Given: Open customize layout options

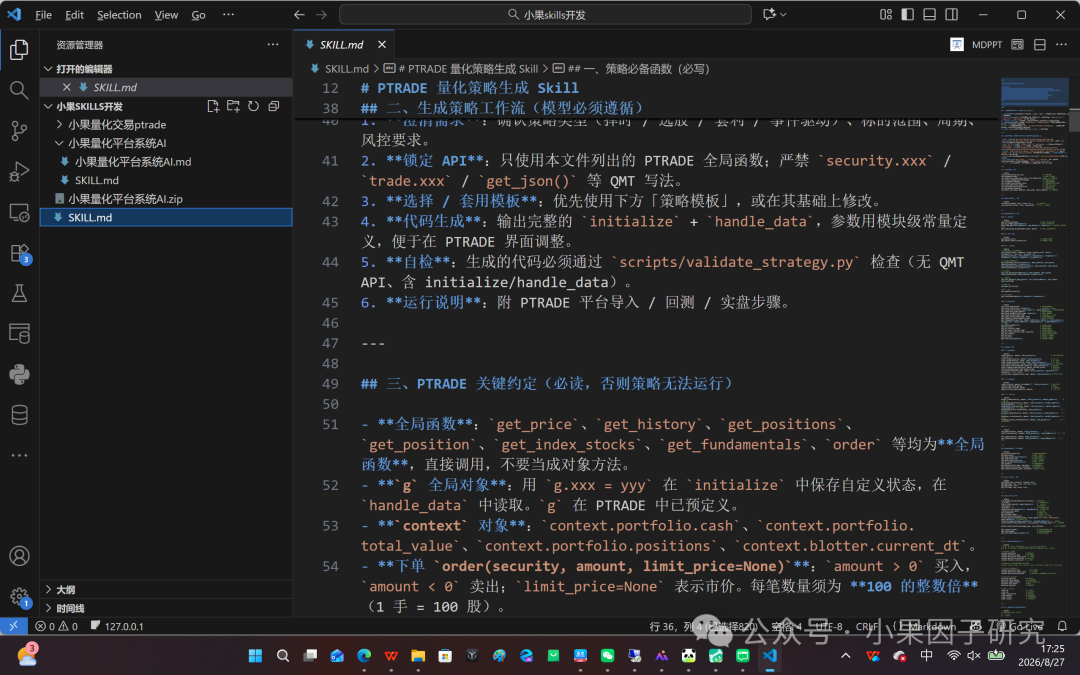Looking at the screenshot, I should coord(886,14).
